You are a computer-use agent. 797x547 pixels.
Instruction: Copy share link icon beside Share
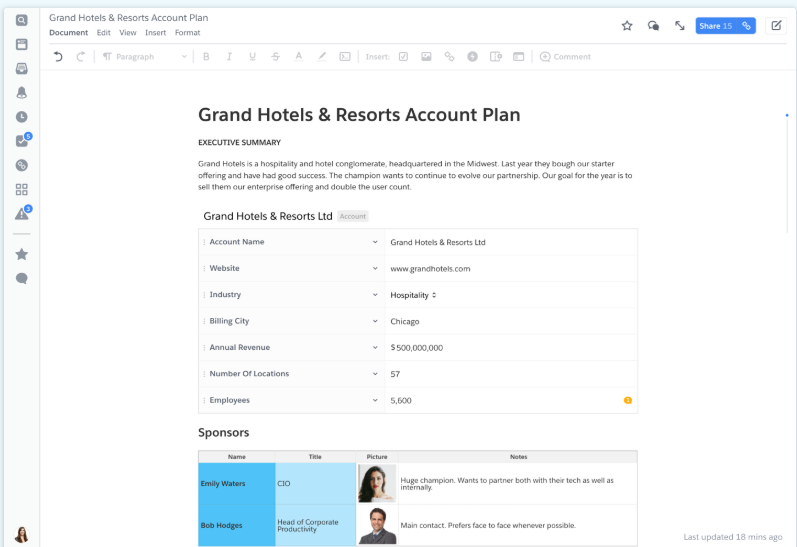click(x=746, y=25)
